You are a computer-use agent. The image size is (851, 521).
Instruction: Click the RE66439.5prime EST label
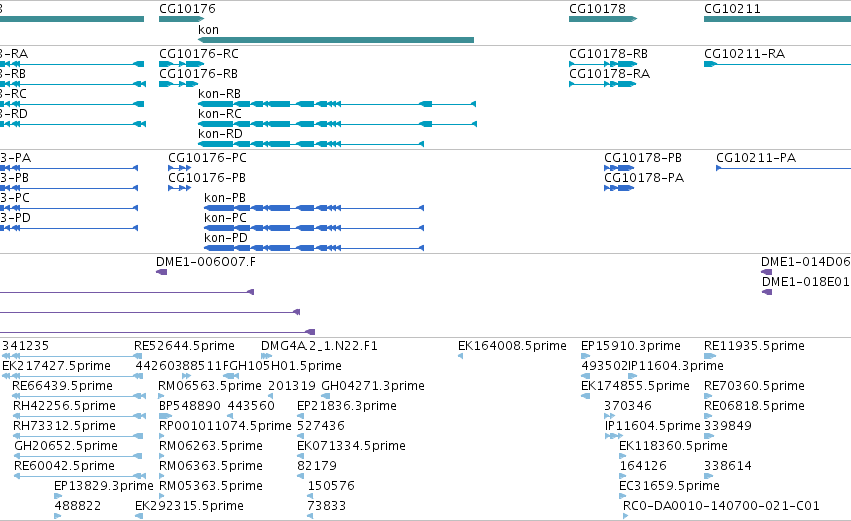(x=62, y=386)
